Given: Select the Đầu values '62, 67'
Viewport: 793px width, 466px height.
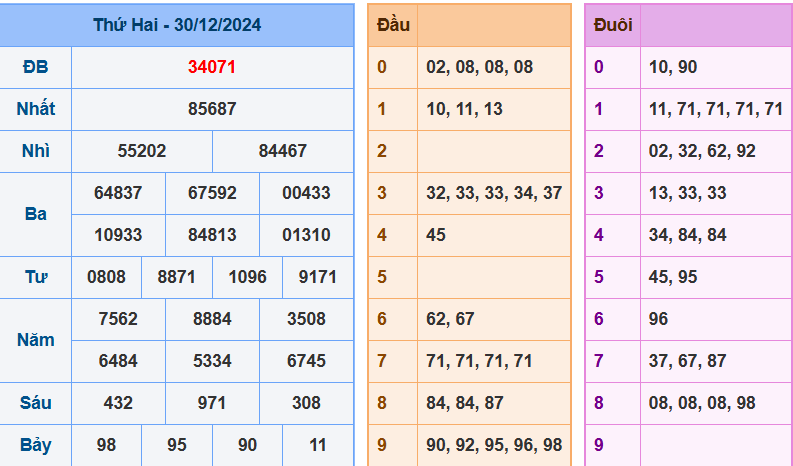Looking at the screenshot, I should (450, 319).
